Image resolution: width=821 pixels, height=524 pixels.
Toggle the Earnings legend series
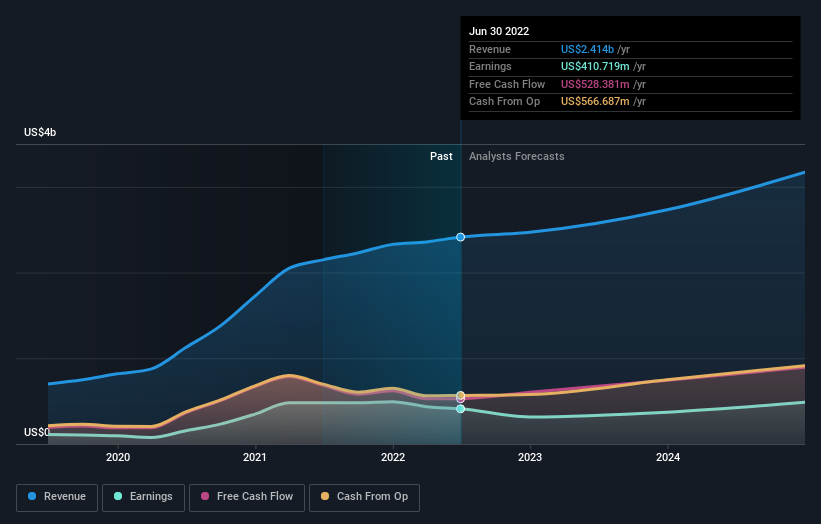click(x=143, y=497)
